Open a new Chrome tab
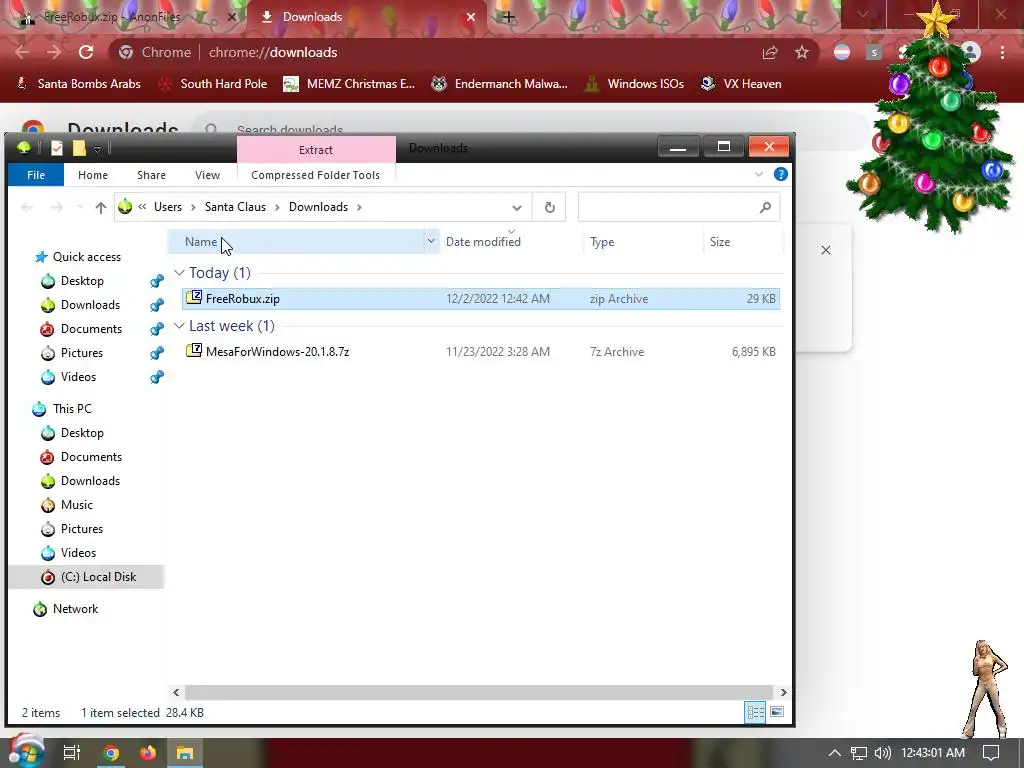The image size is (1024, 768). (x=509, y=17)
